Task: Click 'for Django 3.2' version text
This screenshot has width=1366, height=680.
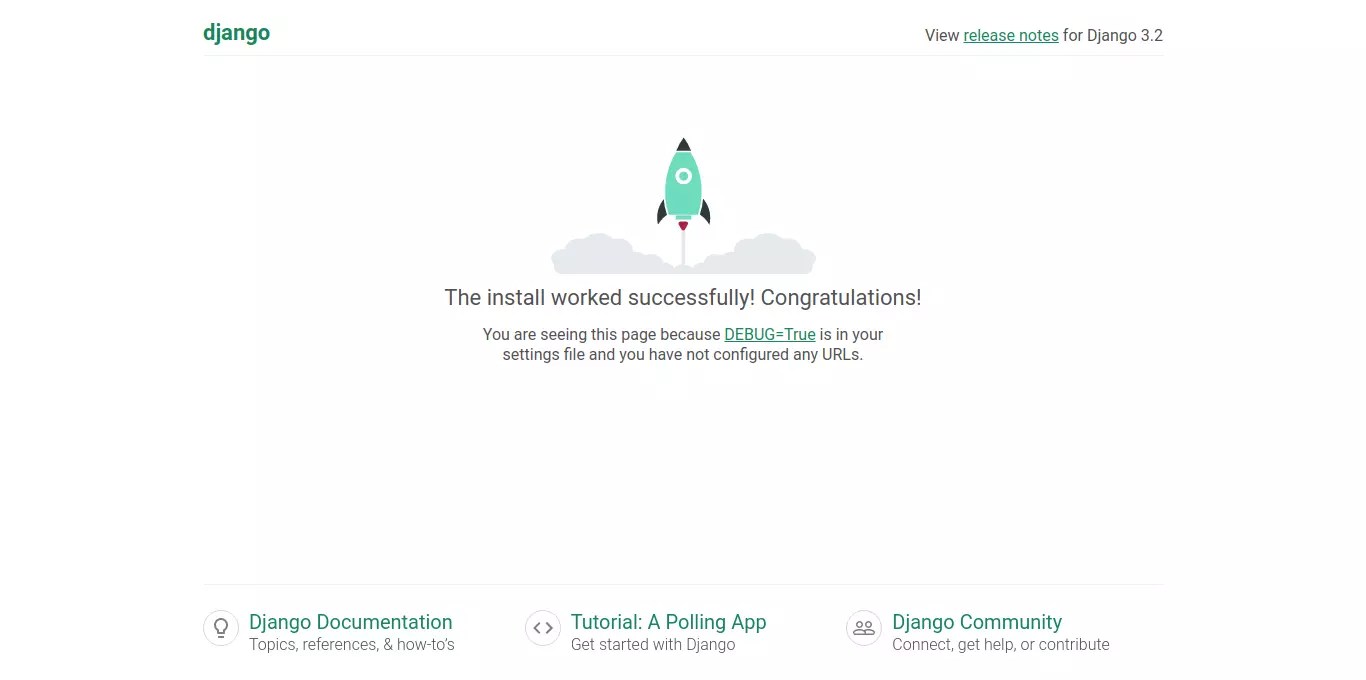Action: 1113,35
